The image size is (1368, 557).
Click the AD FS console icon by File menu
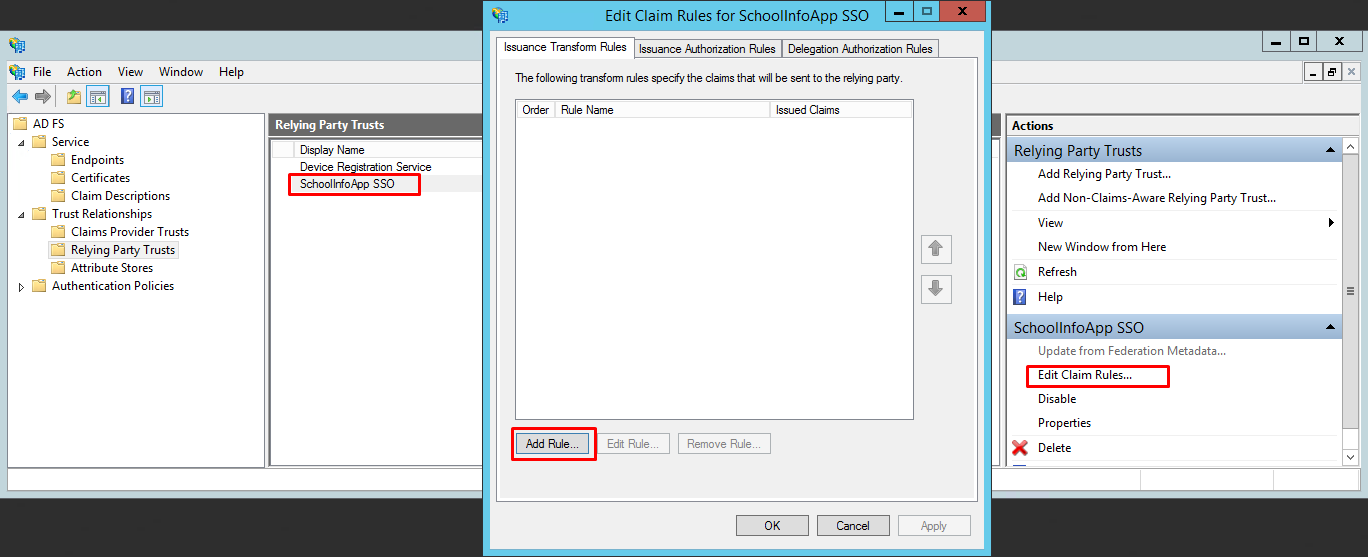18,72
